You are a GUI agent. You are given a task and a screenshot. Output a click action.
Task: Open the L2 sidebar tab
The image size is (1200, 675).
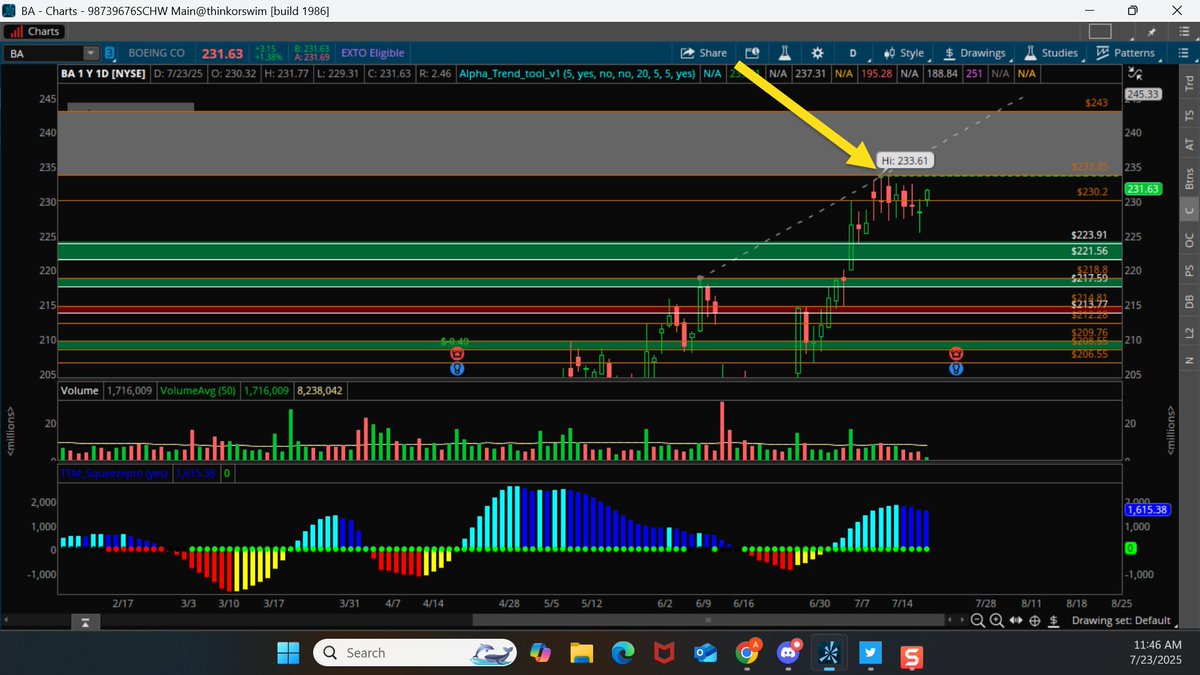coord(1188,331)
